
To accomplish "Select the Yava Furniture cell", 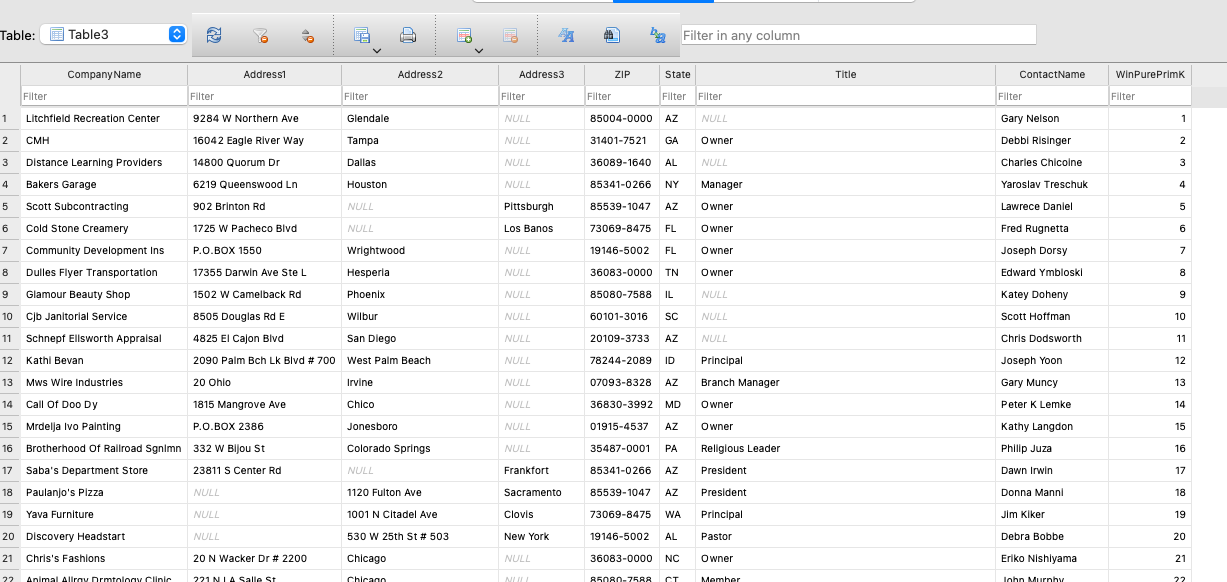I will tap(104, 514).
